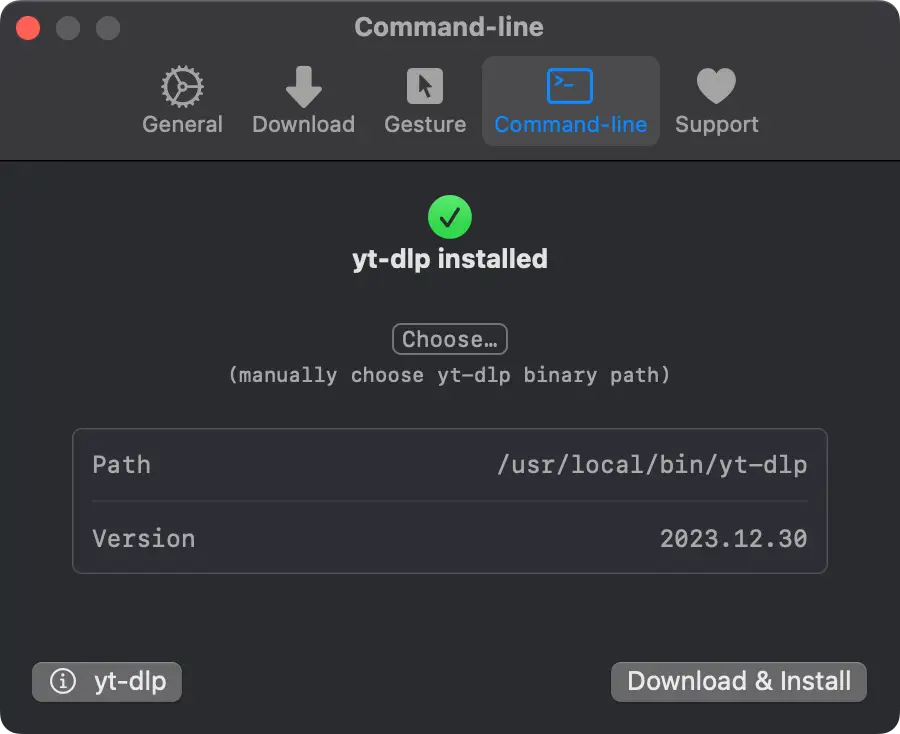Screen dimensions: 900x734
Task: Click the Download arrow icon
Action: pyautogui.click(x=303, y=87)
